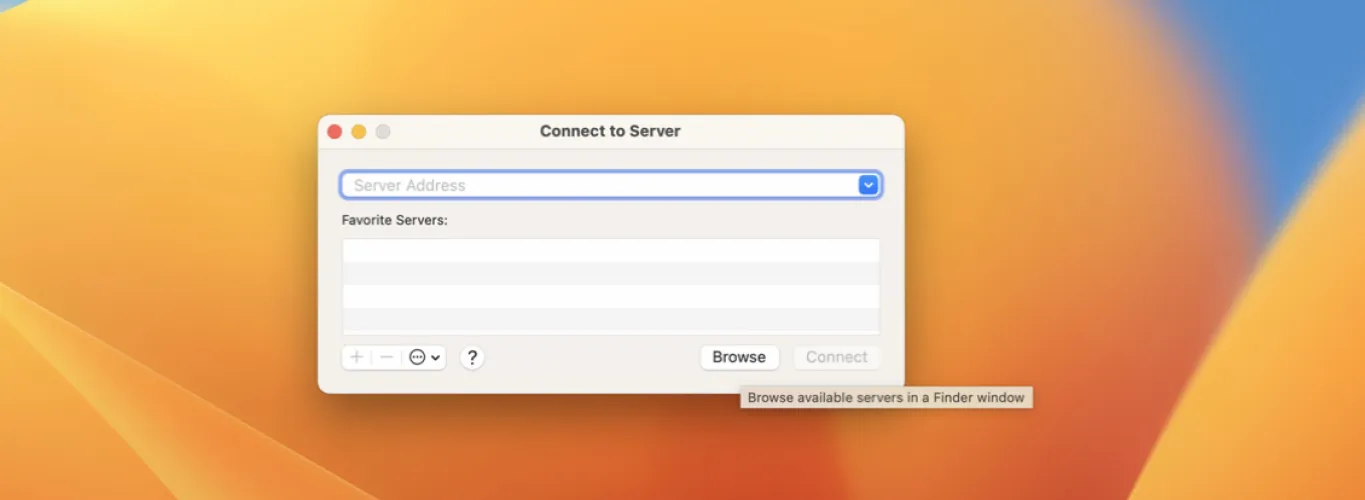Click the small chevron beside the ellipsis icon

[x=436, y=358]
